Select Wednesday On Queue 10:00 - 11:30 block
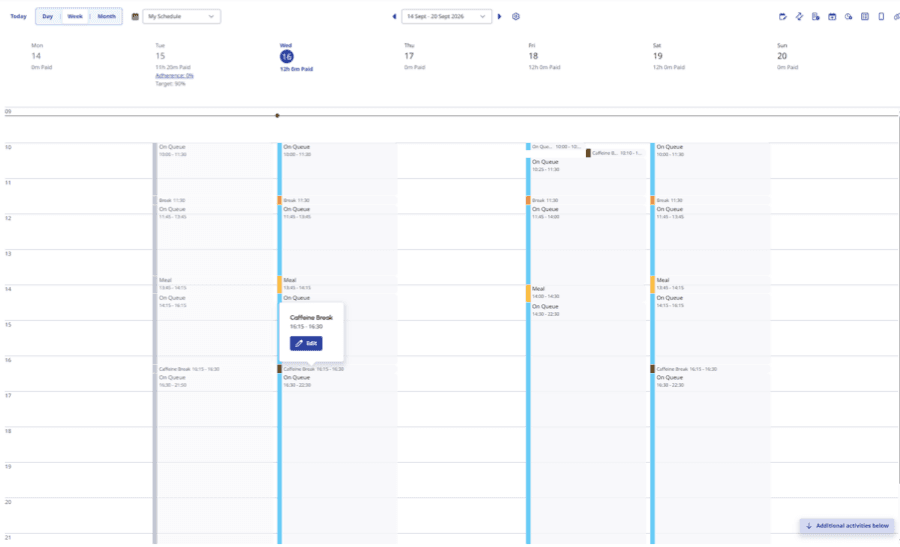This screenshot has width=900, height=547. (337, 169)
